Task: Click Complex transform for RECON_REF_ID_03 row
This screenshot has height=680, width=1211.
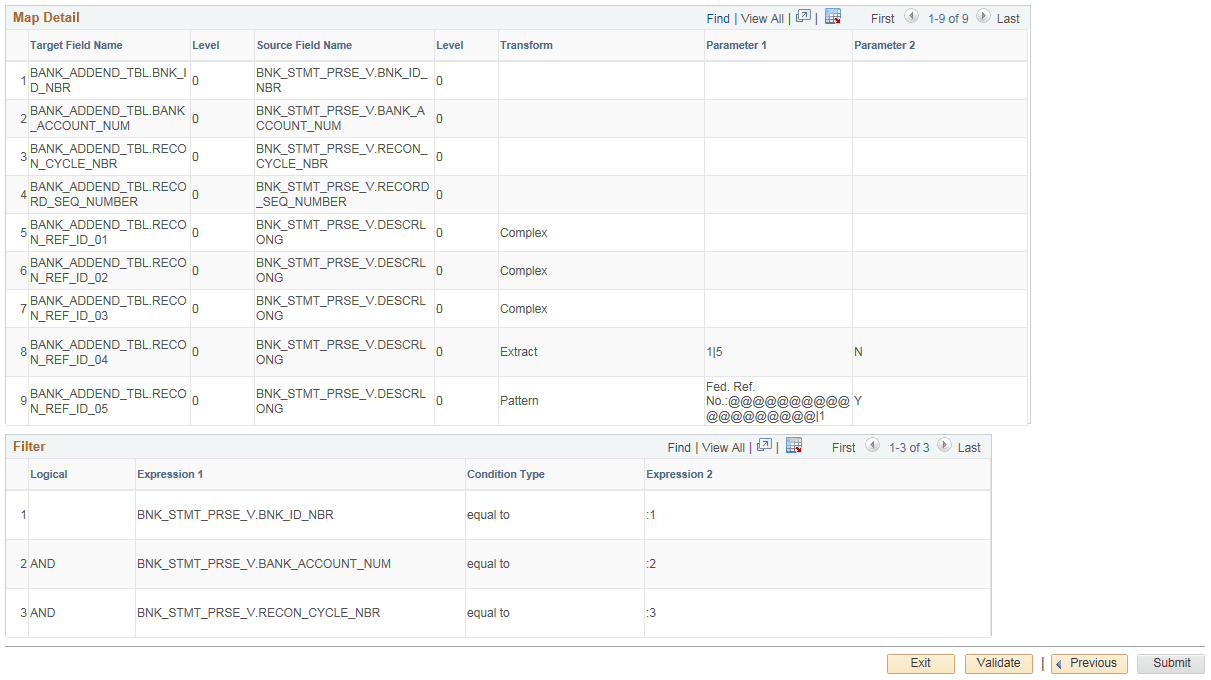Action: pos(524,309)
